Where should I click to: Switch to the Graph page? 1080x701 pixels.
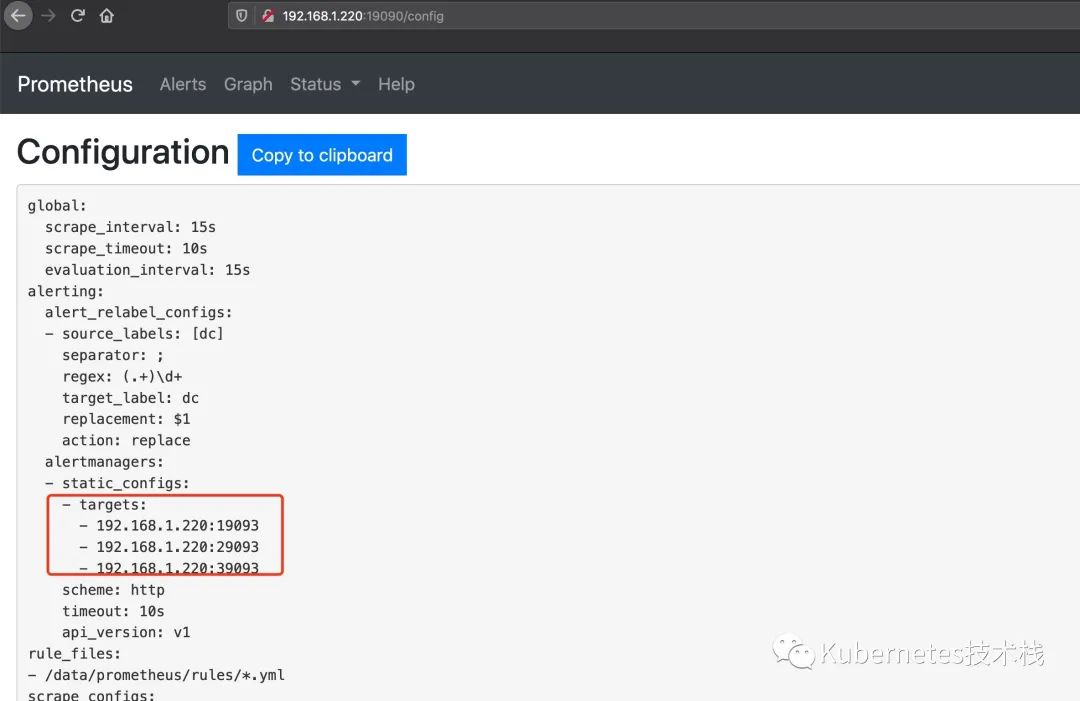point(248,85)
